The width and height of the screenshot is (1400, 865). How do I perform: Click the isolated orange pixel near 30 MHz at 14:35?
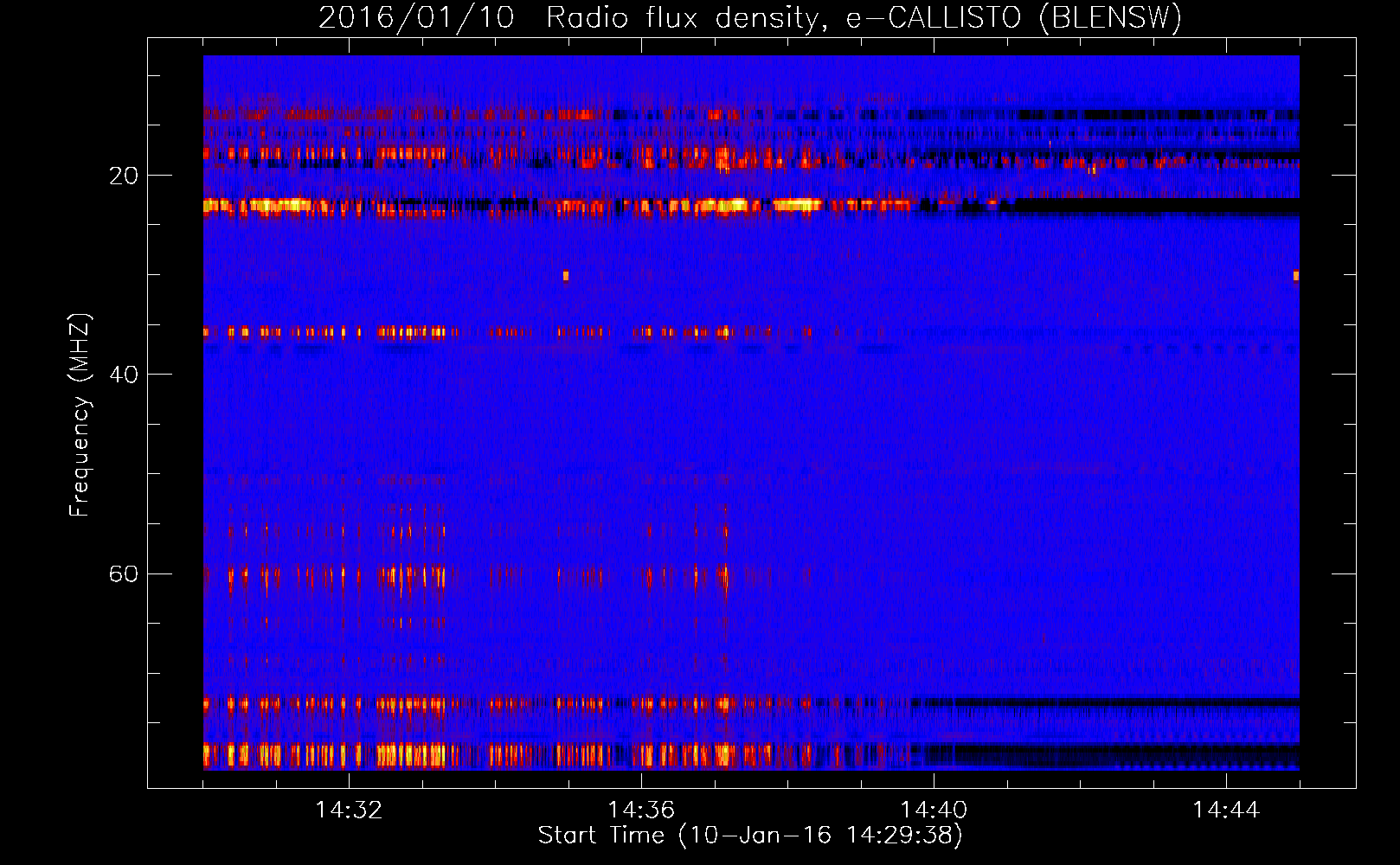pyautogui.click(x=566, y=276)
